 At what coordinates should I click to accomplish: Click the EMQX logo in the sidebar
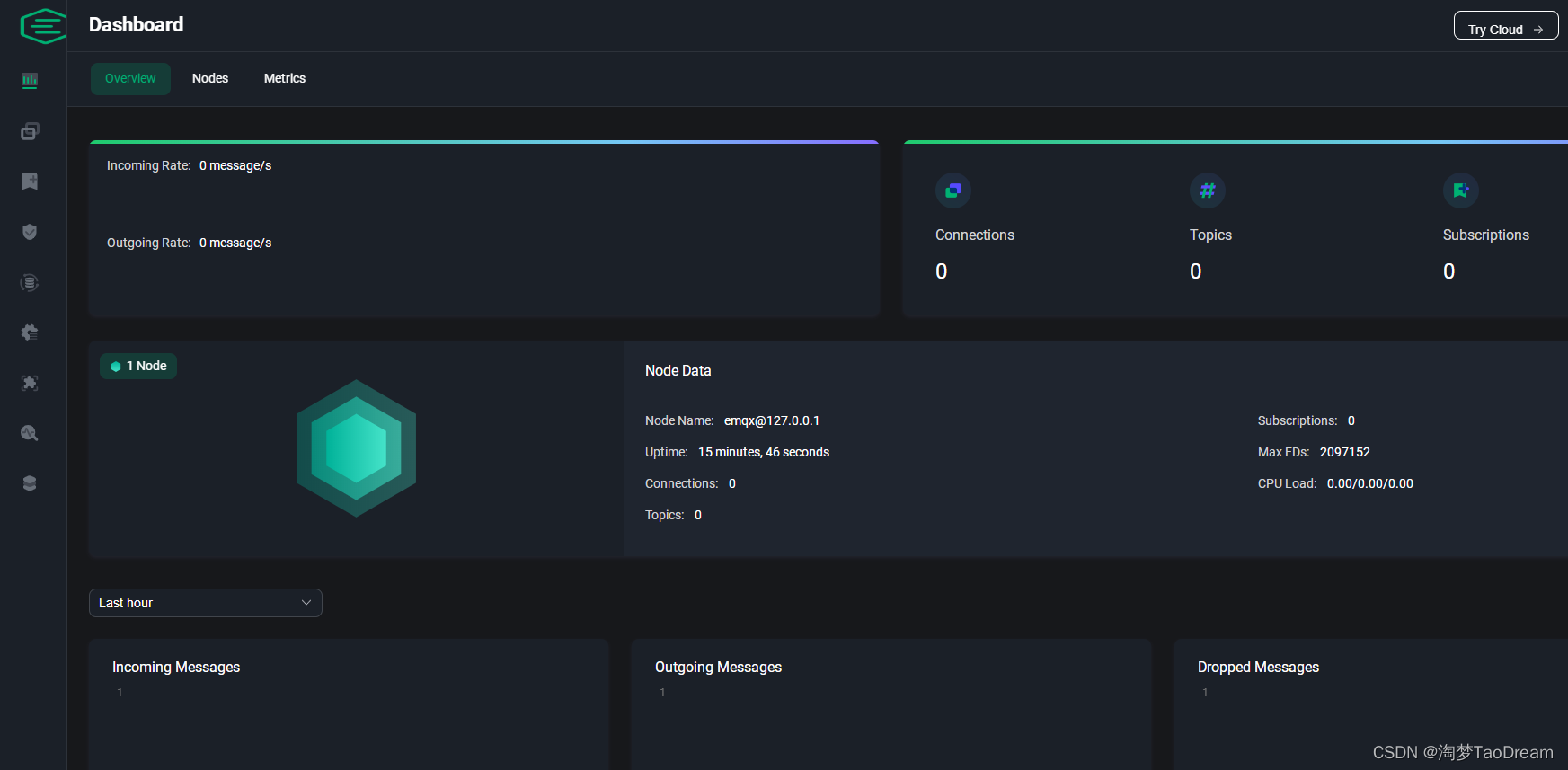(43, 26)
